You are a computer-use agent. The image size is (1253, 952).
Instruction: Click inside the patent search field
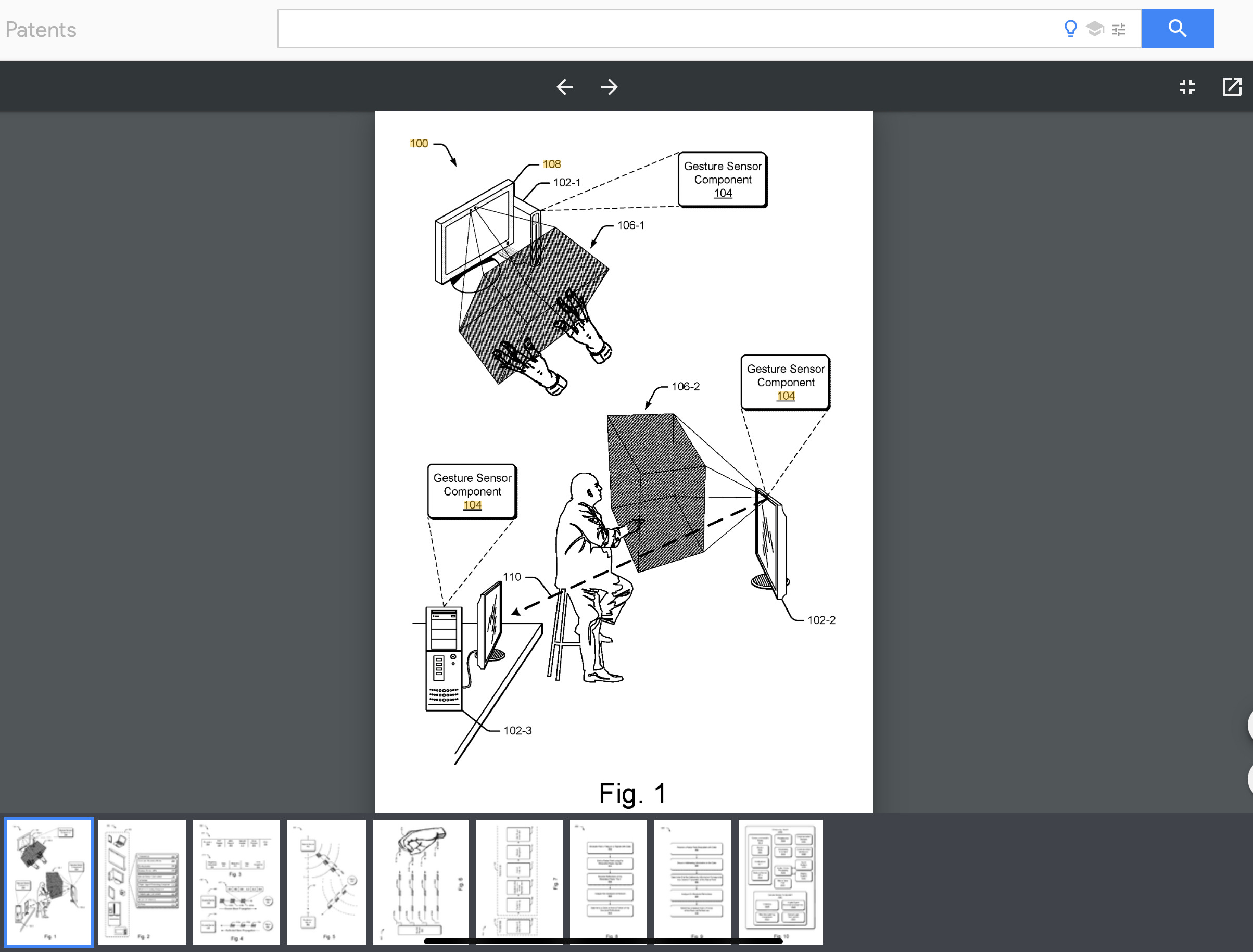652,28
